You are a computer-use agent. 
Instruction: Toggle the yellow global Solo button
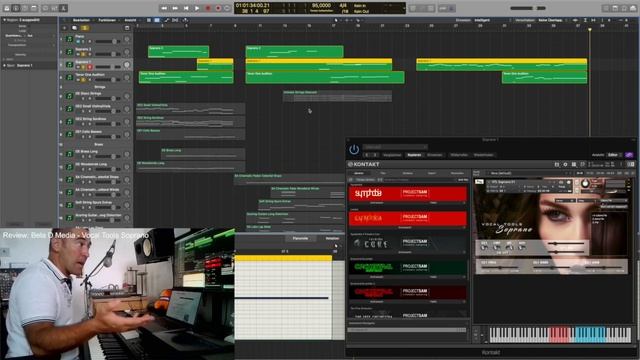(x=84, y=28)
